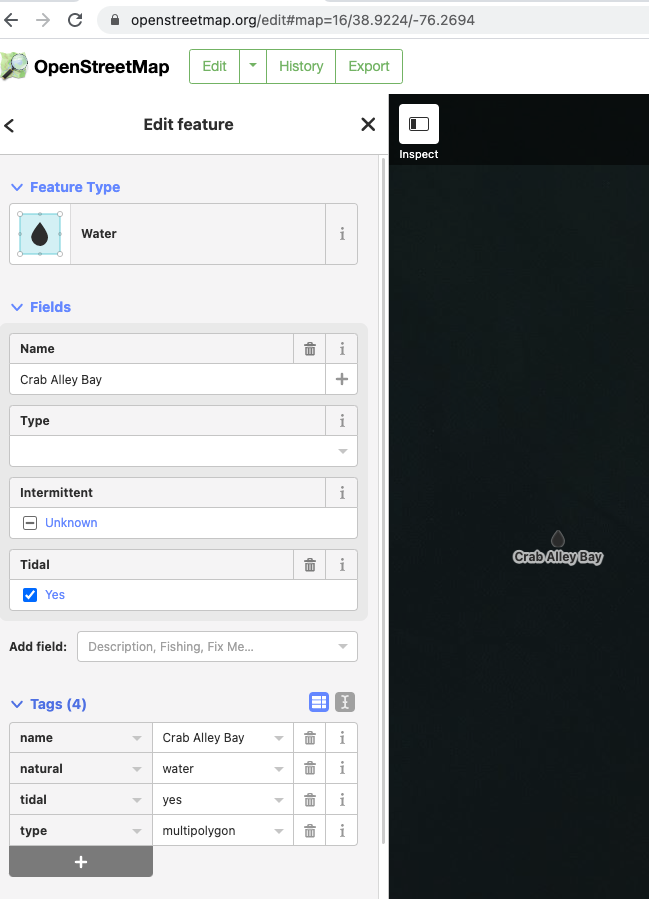This screenshot has height=899, width=649.
Task: Delete the natural=water tag
Action: point(310,768)
